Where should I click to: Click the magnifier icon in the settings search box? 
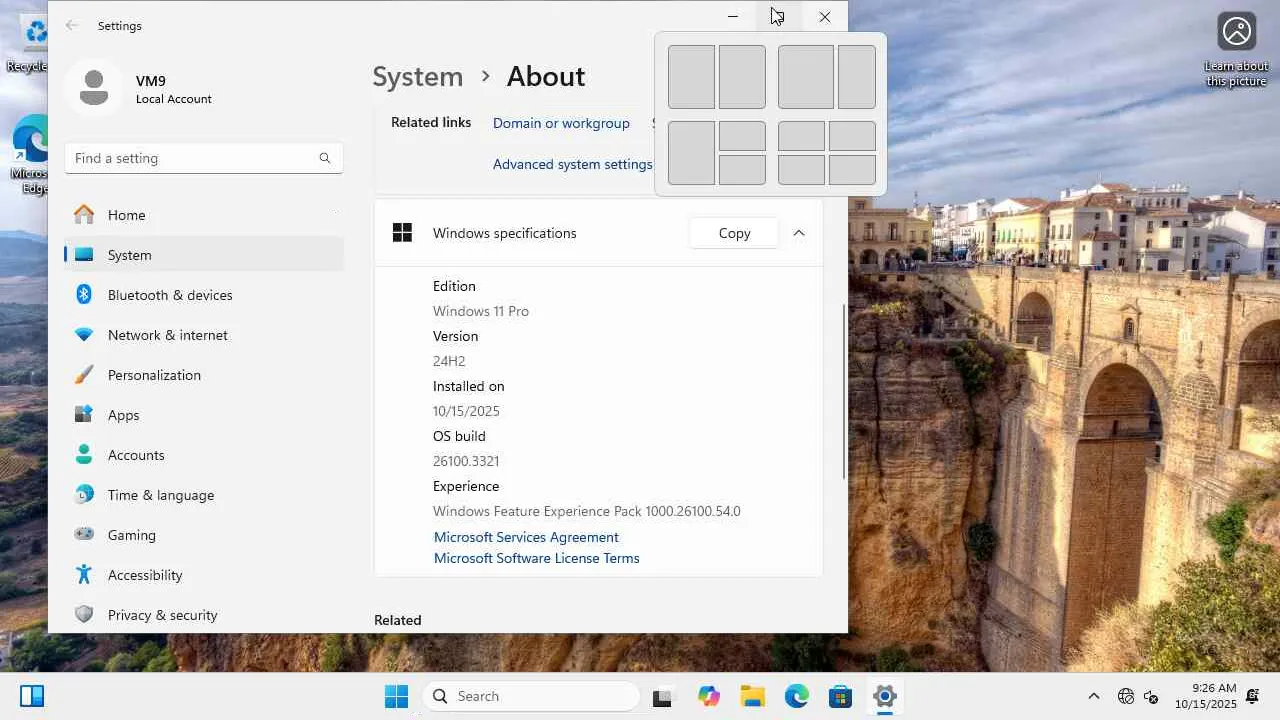pyautogui.click(x=325, y=158)
